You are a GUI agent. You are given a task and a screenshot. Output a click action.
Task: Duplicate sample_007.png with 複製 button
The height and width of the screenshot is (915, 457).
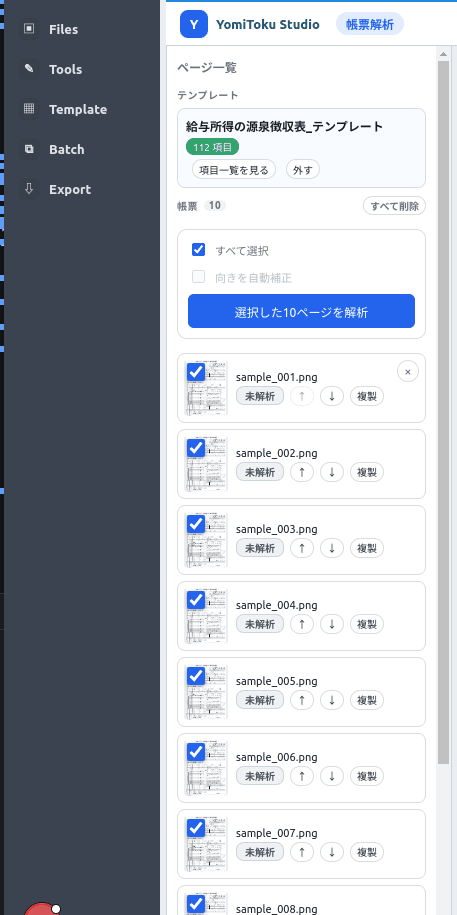tap(367, 852)
